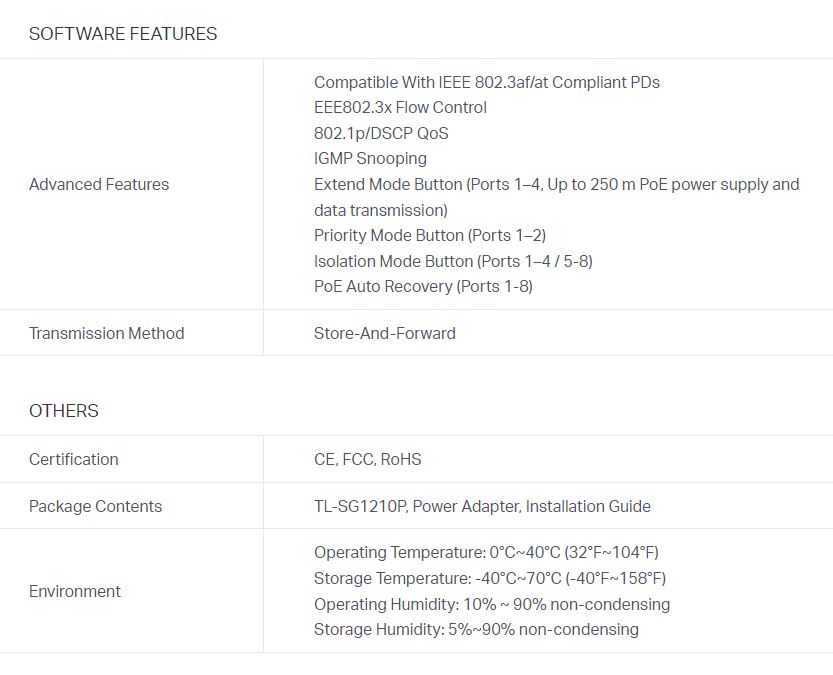
Task: Click the Isolation Mode Button line
Action: pyautogui.click(x=453, y=261)
